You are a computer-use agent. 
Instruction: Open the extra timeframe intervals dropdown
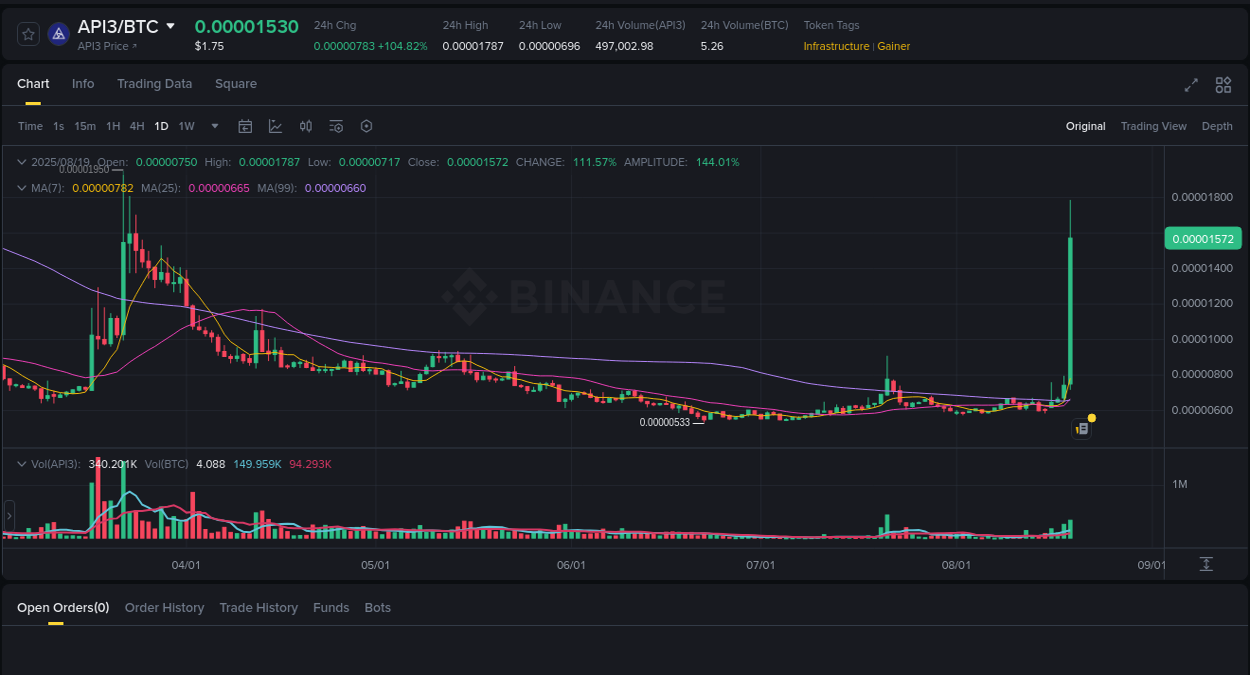(214, 126)
